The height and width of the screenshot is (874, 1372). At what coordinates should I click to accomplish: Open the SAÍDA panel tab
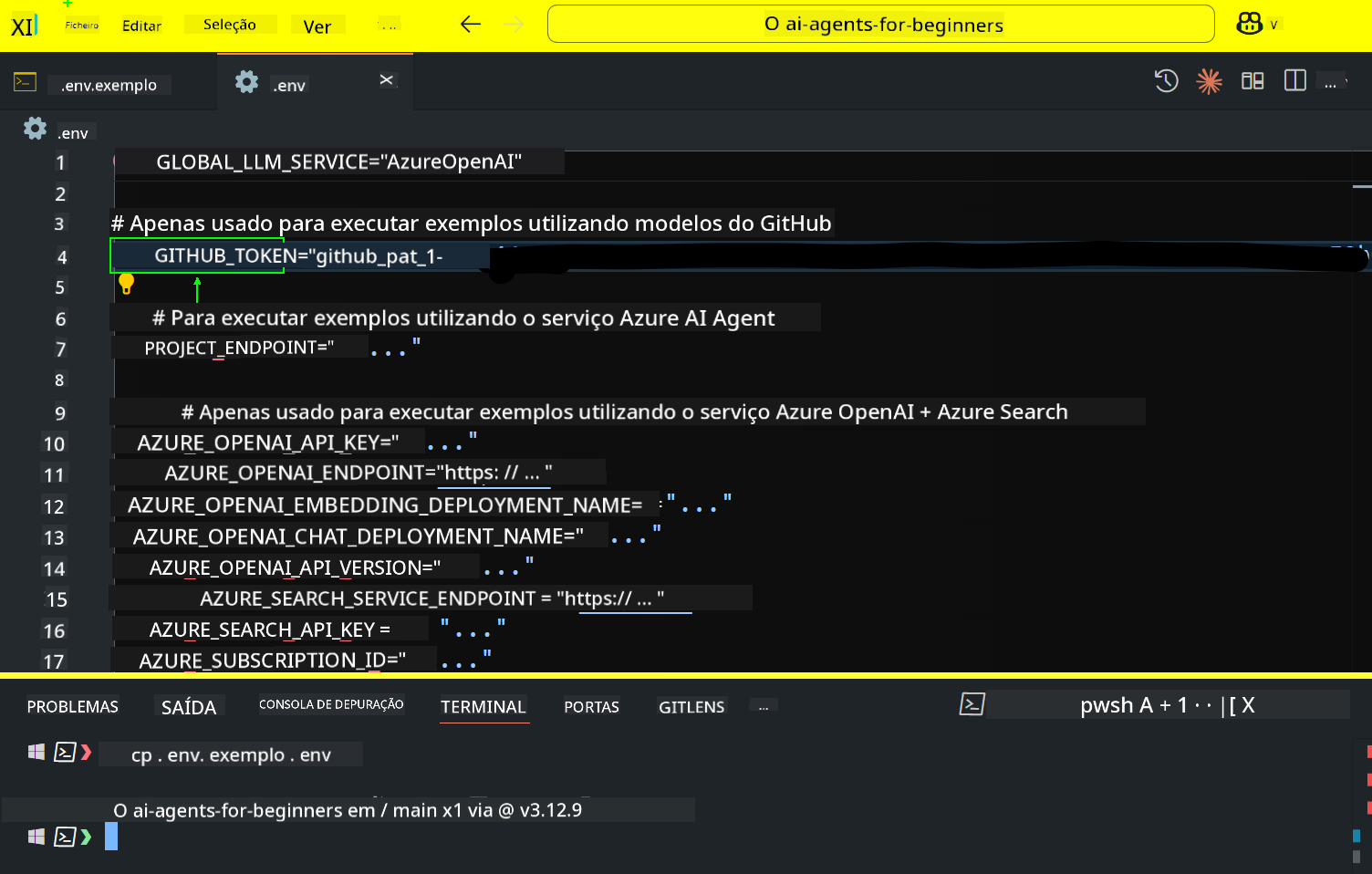189,707
